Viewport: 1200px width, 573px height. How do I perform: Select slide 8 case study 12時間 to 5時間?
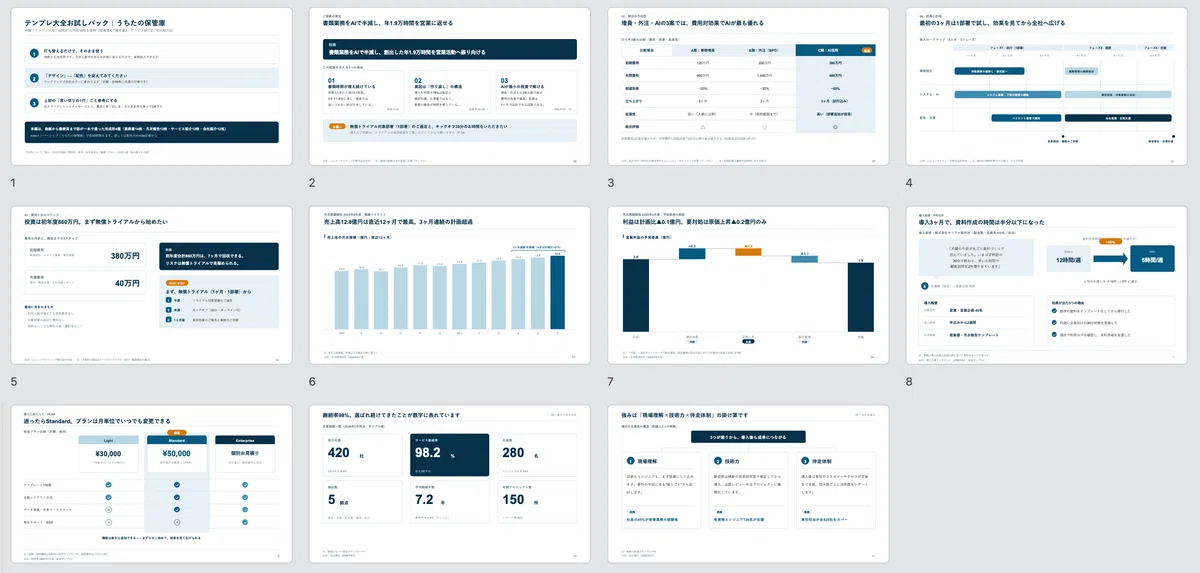pos(1047,285)
